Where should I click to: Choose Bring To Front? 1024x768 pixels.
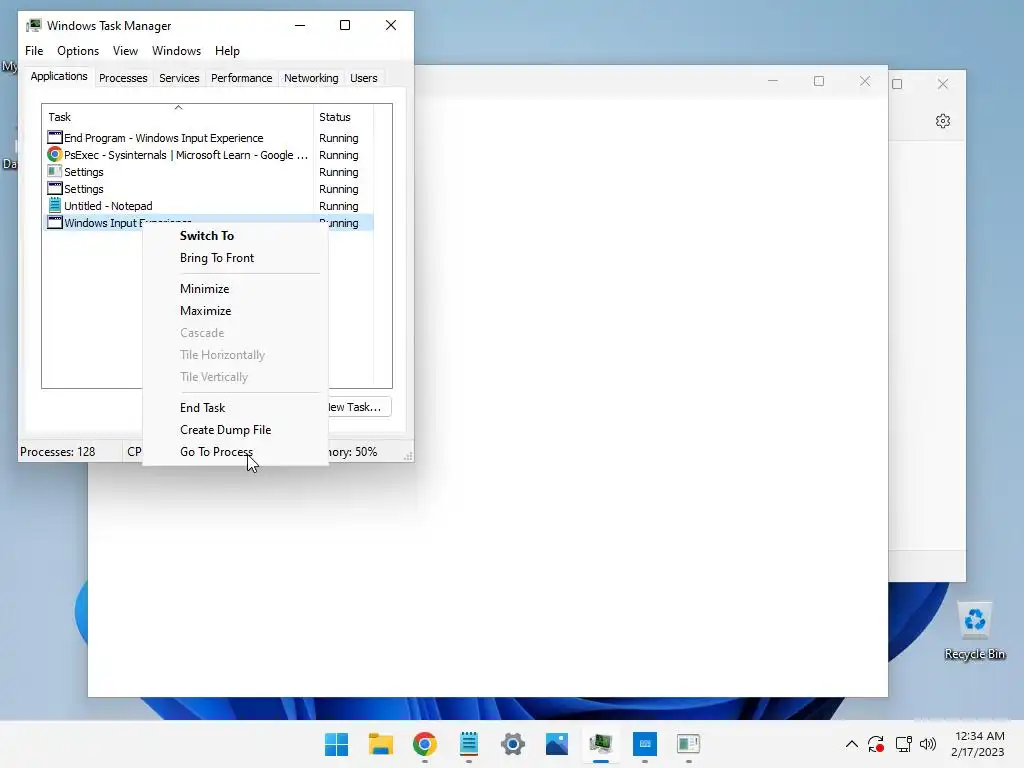217,258
